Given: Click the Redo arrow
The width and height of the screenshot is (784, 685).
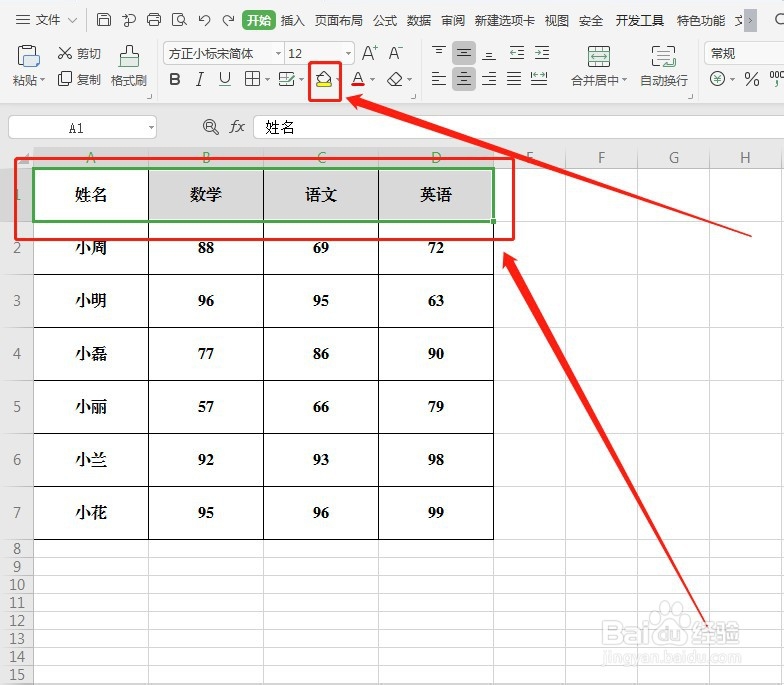Looking at the screenshot, I should tap(228, 20).
